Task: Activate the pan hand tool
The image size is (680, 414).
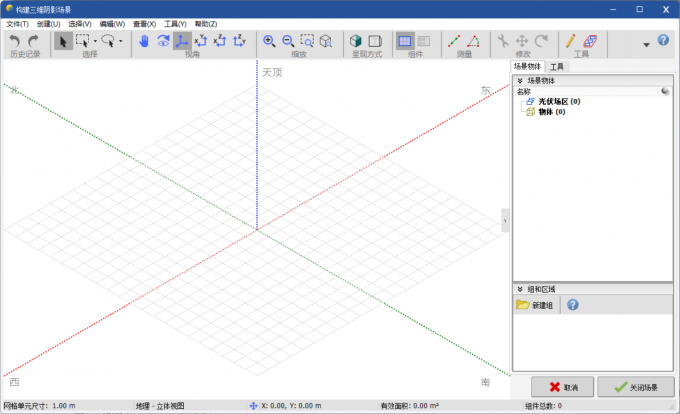Action: coord(144,41)
